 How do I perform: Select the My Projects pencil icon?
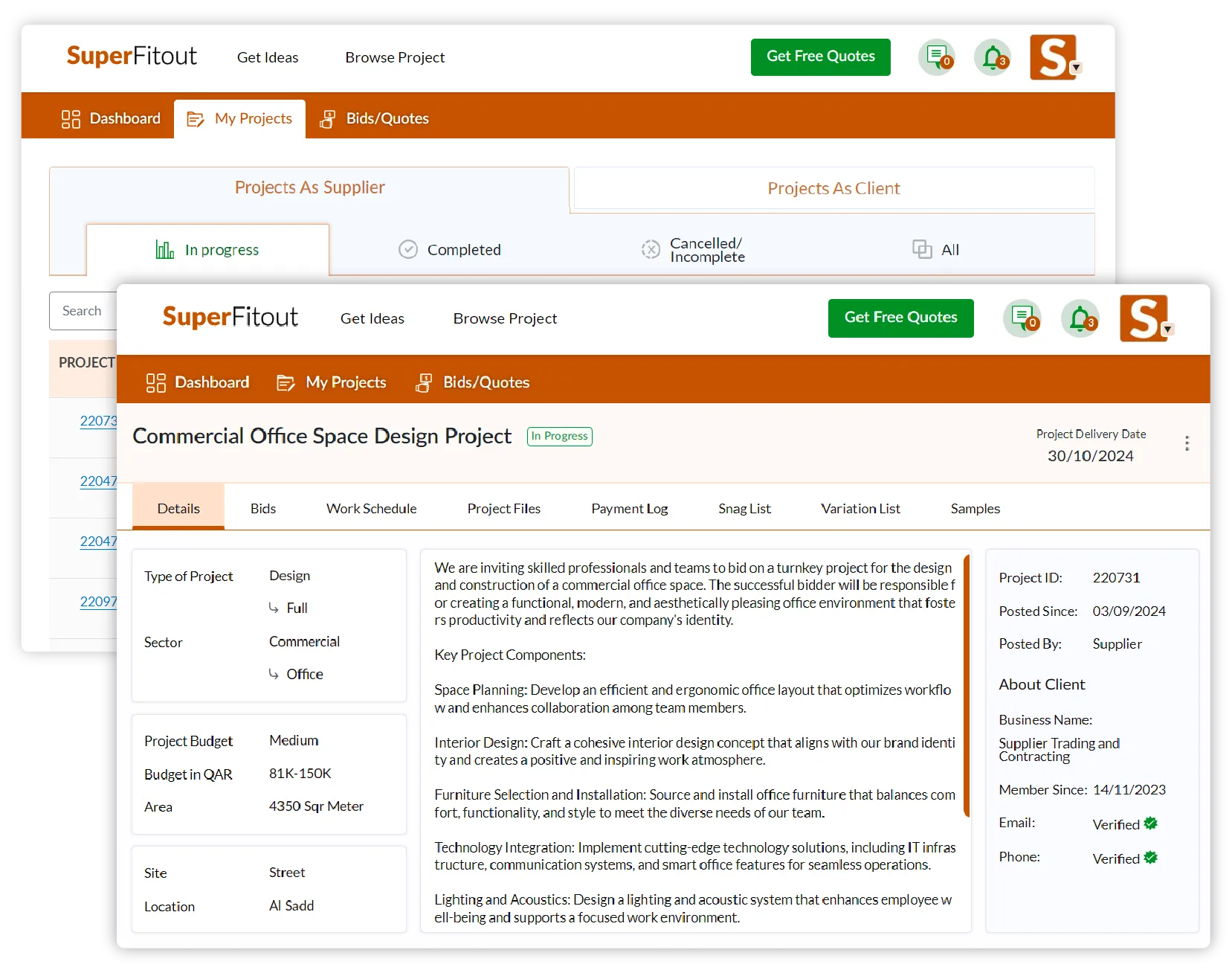pos(286,382)
